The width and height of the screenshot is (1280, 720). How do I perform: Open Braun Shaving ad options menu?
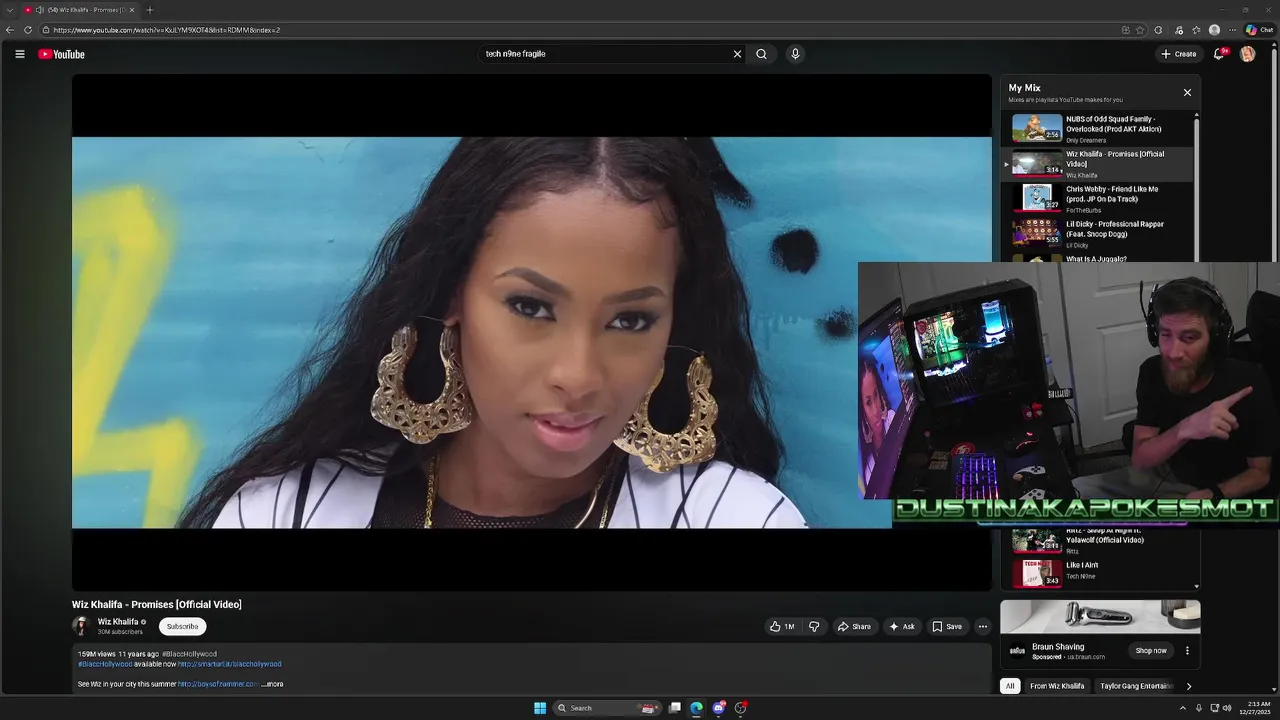1187,651
